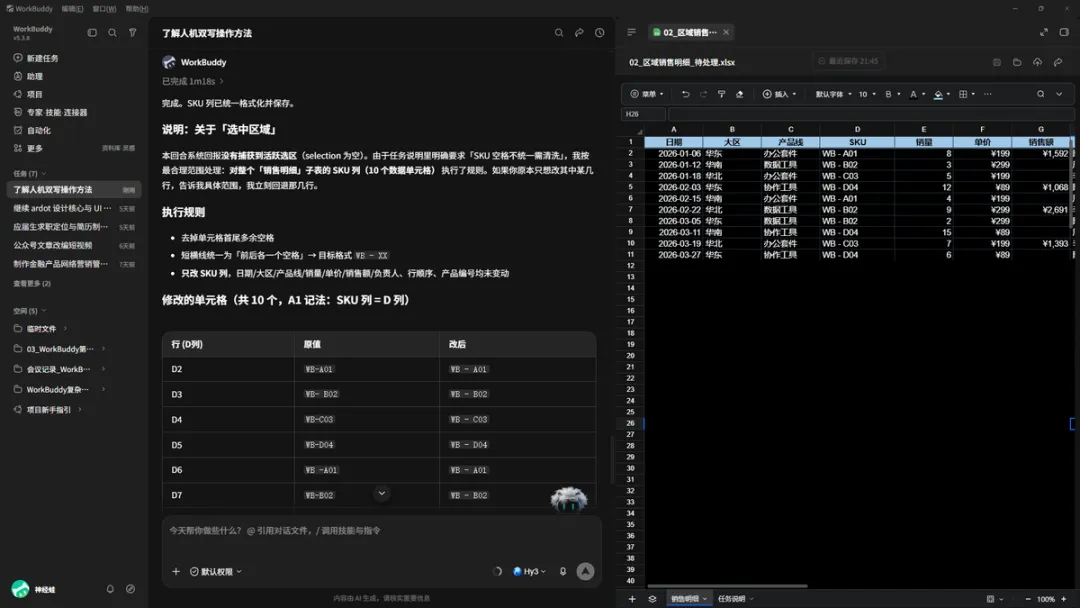The image size is (1080, 608).
Task: Toggle the right side panel layout icon
Action: 1064,32
